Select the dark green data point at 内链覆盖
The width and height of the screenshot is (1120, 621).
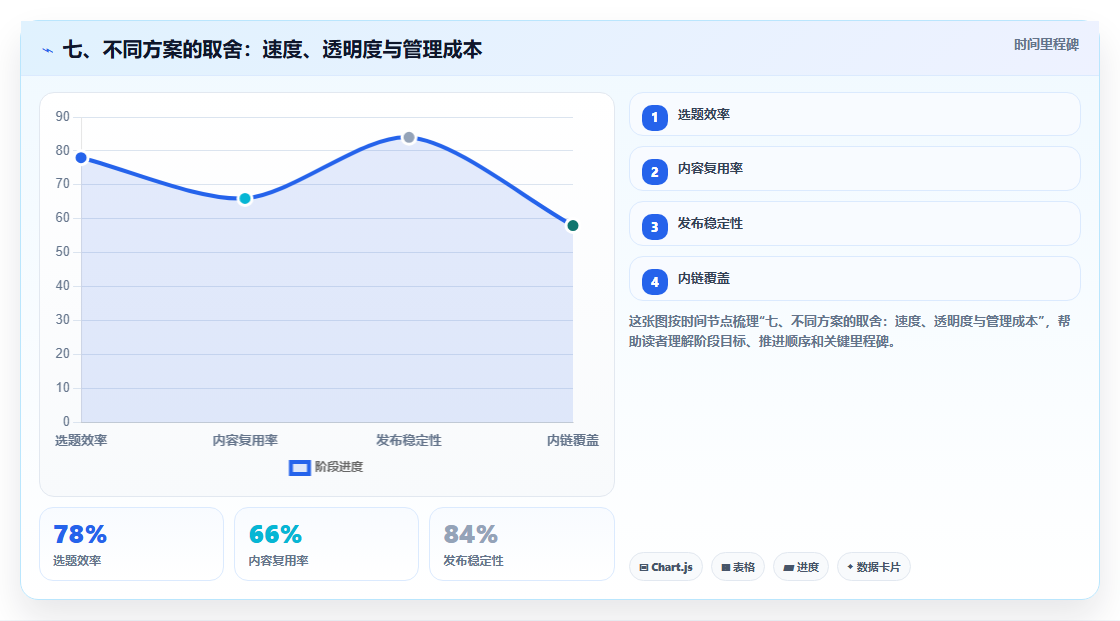pyautogui.click(x=572, y=226)
